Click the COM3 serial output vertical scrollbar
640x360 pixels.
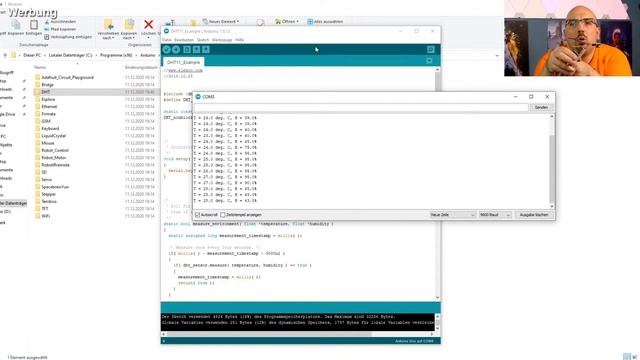552,161
